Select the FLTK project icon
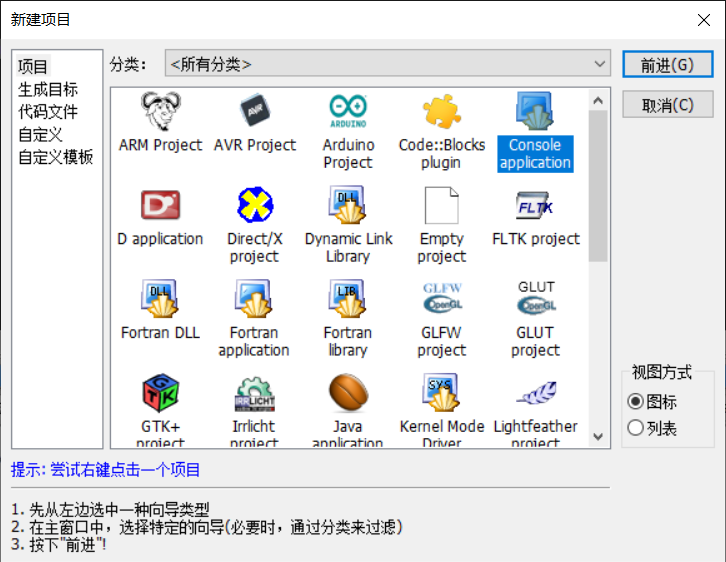 535,206
